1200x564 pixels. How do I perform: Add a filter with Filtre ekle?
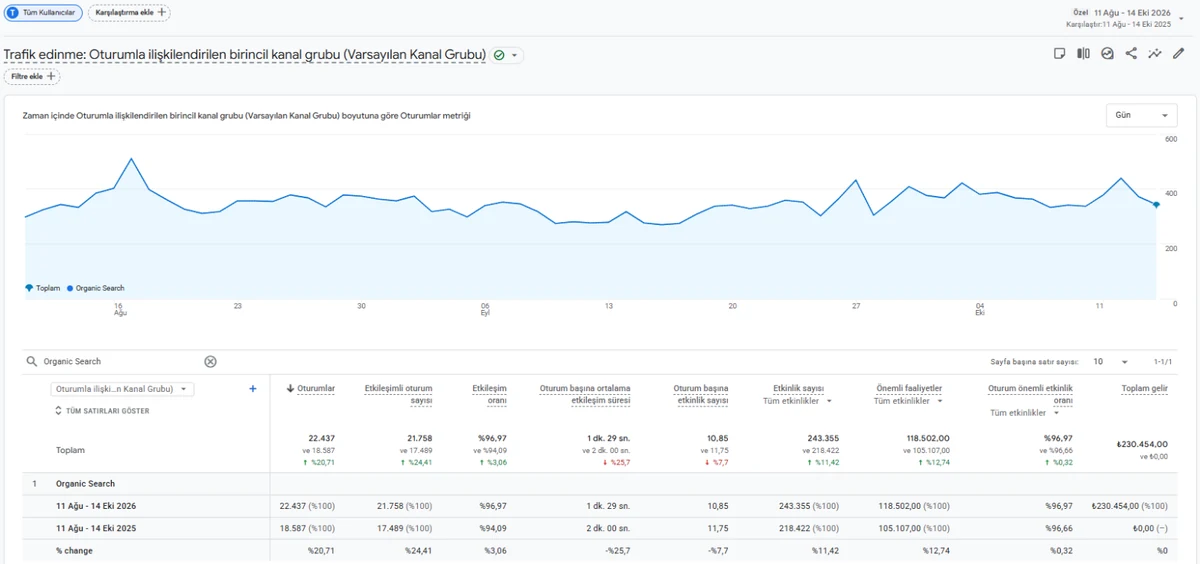click(32, 76)
